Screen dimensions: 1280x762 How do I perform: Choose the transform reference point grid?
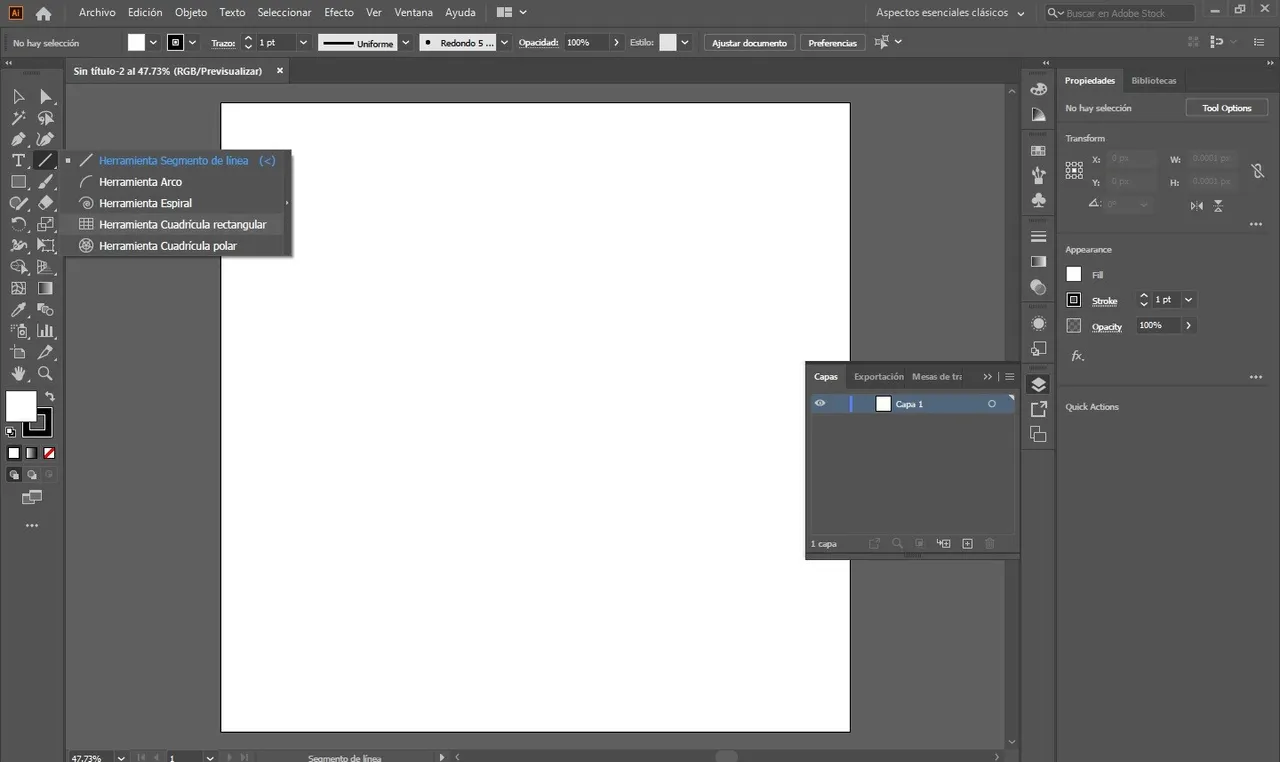[1074, 171]
